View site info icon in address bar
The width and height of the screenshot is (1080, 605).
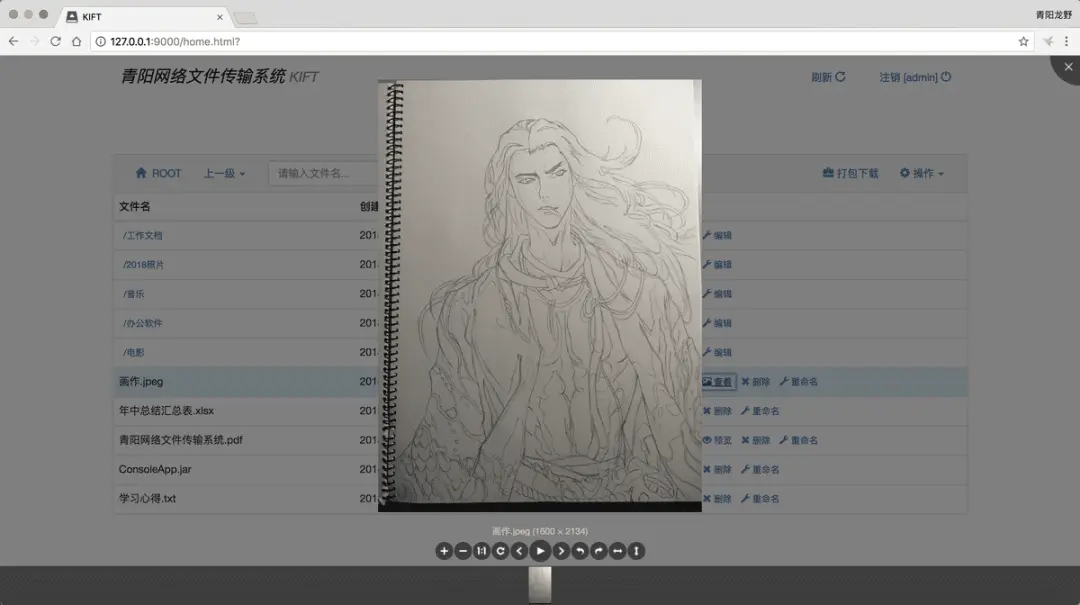[x=101, y=41]
